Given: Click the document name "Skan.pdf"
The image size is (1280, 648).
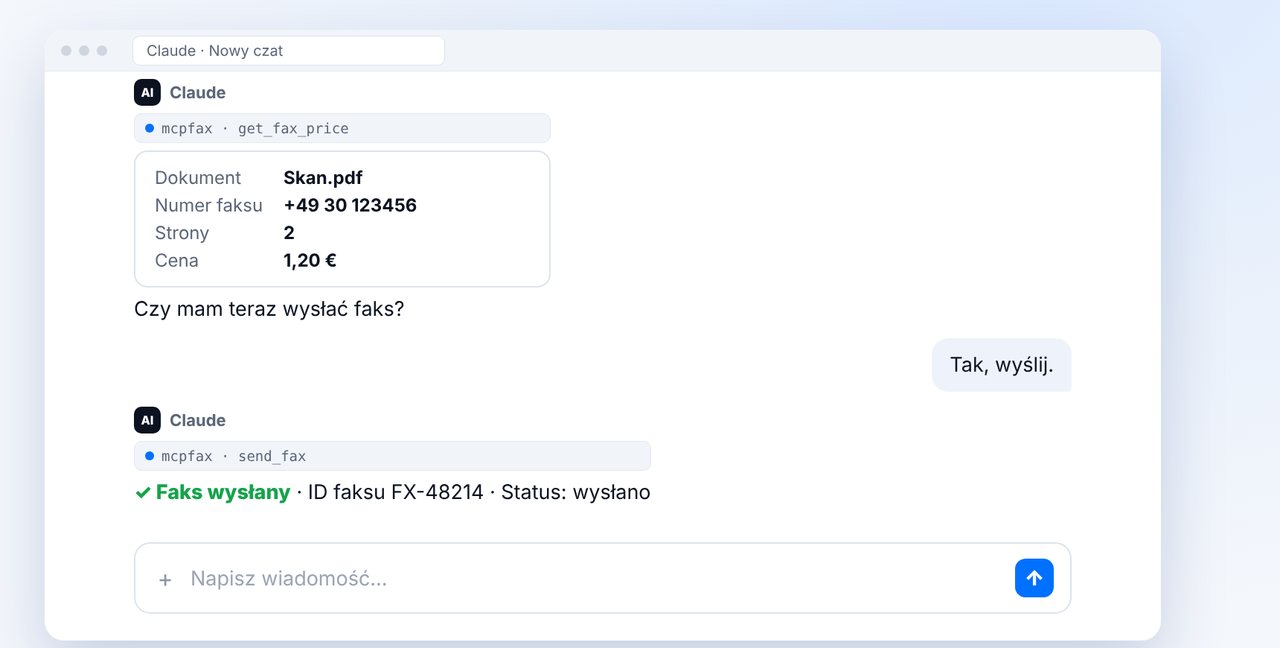Looking at the screenshot, I should (x=323, y=178).
